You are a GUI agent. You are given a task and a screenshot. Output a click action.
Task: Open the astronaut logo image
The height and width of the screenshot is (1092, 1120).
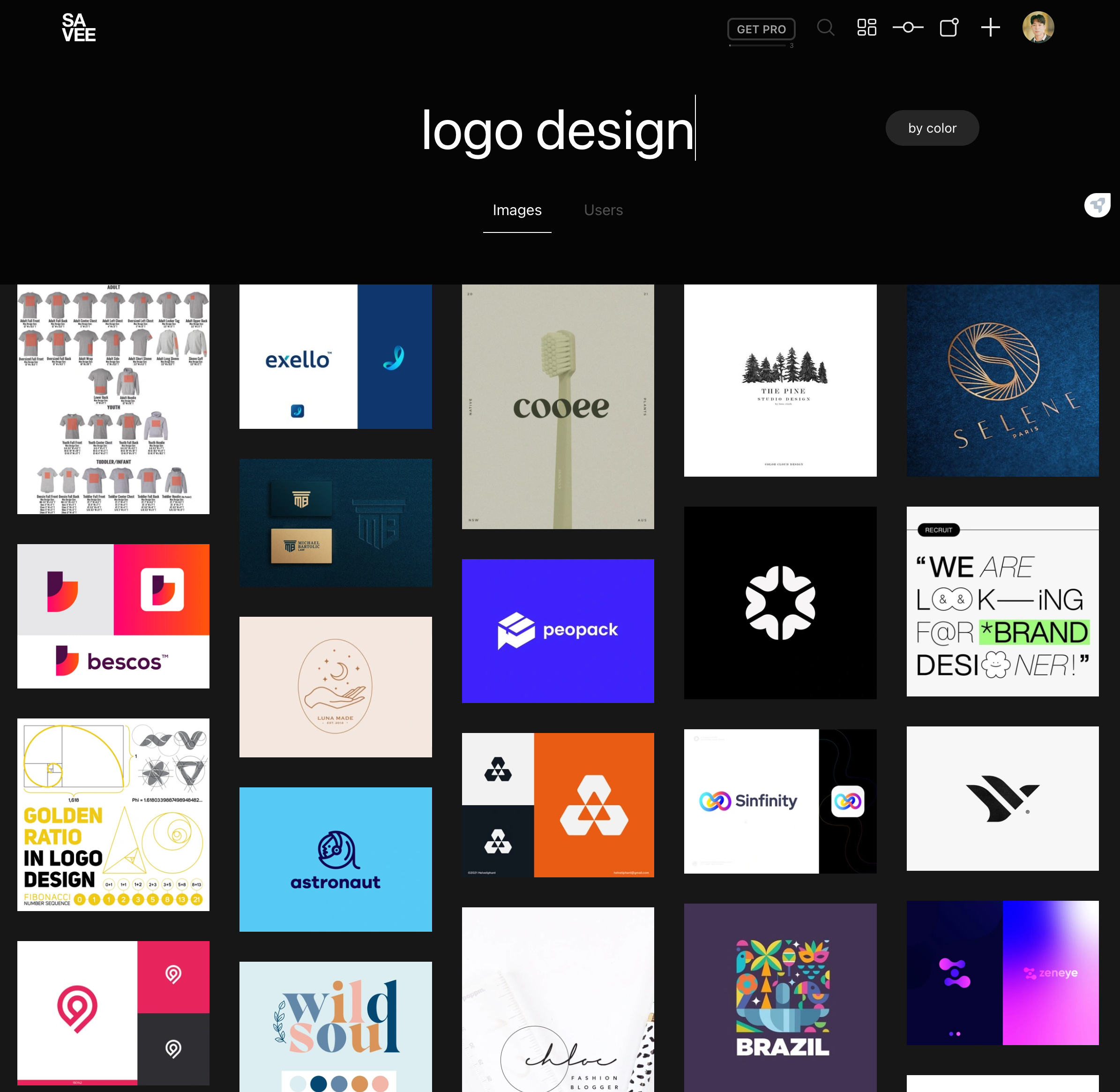pos(335,859)
